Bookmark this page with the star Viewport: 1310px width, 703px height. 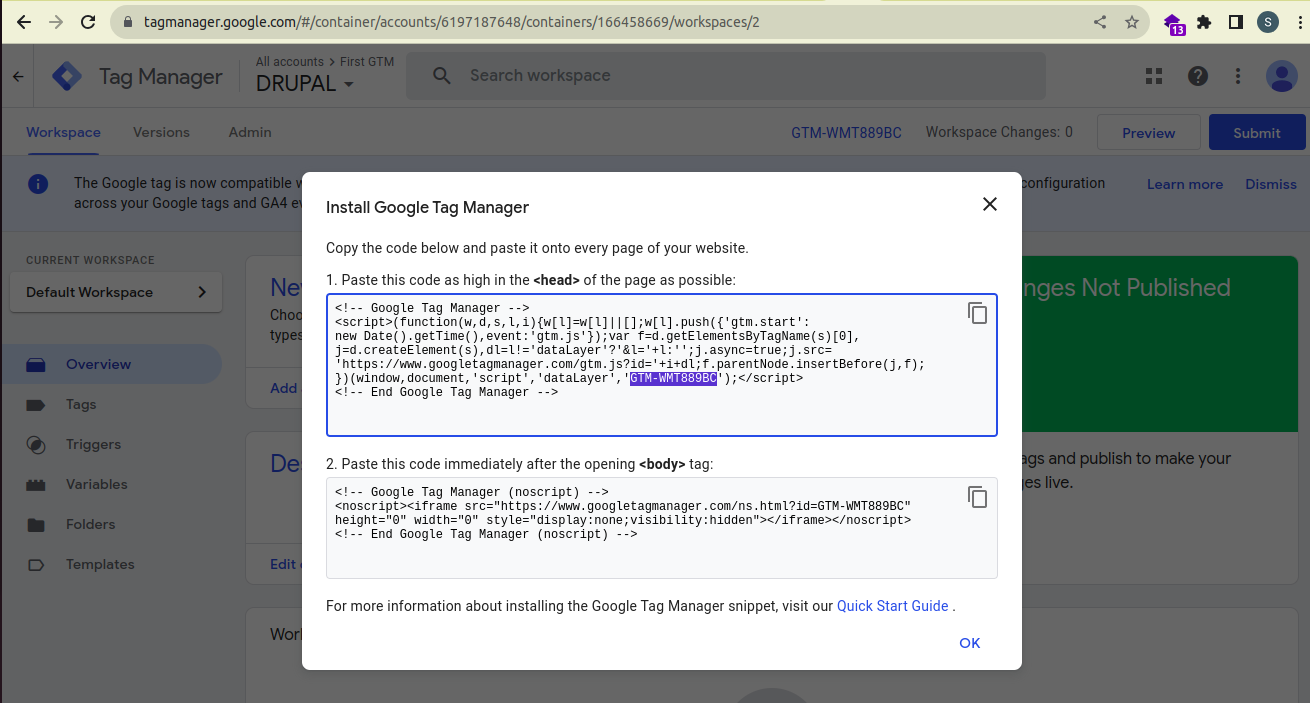[1132, 21]
